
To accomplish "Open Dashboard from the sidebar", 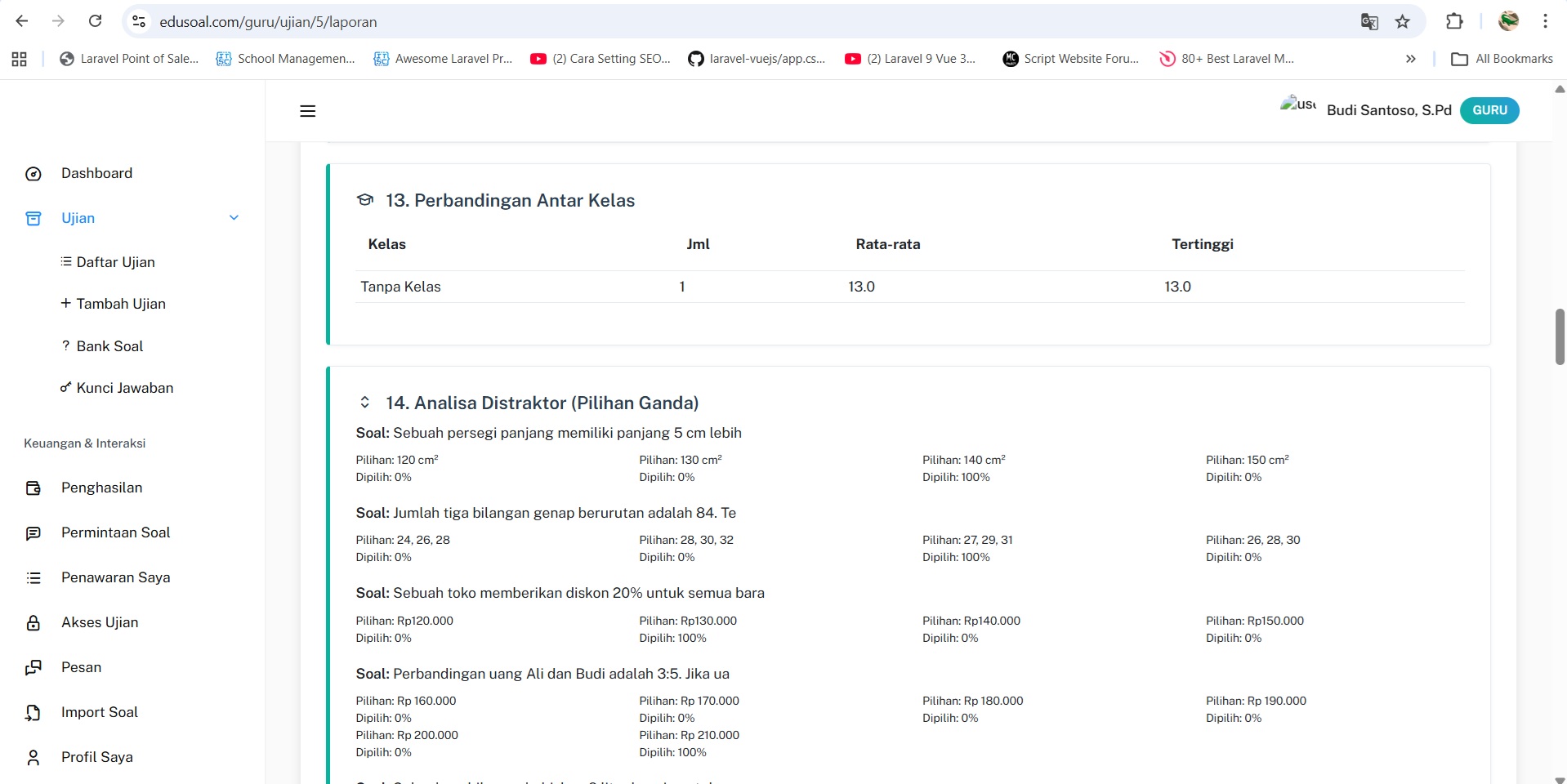I will click(96, 173).
